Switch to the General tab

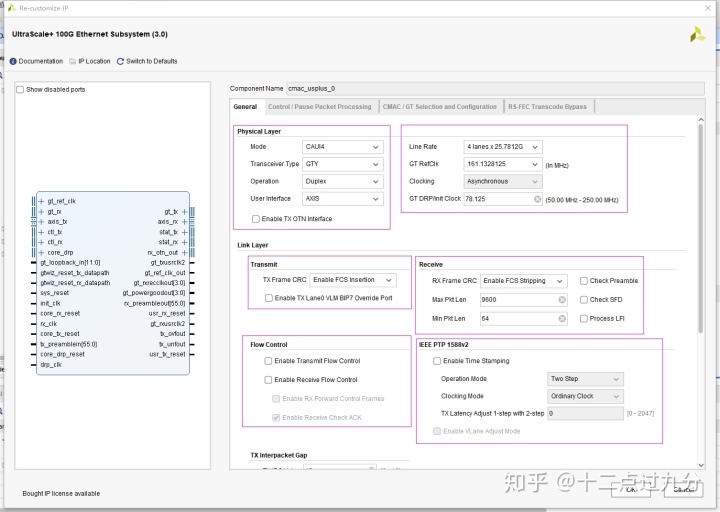[245, 107]
